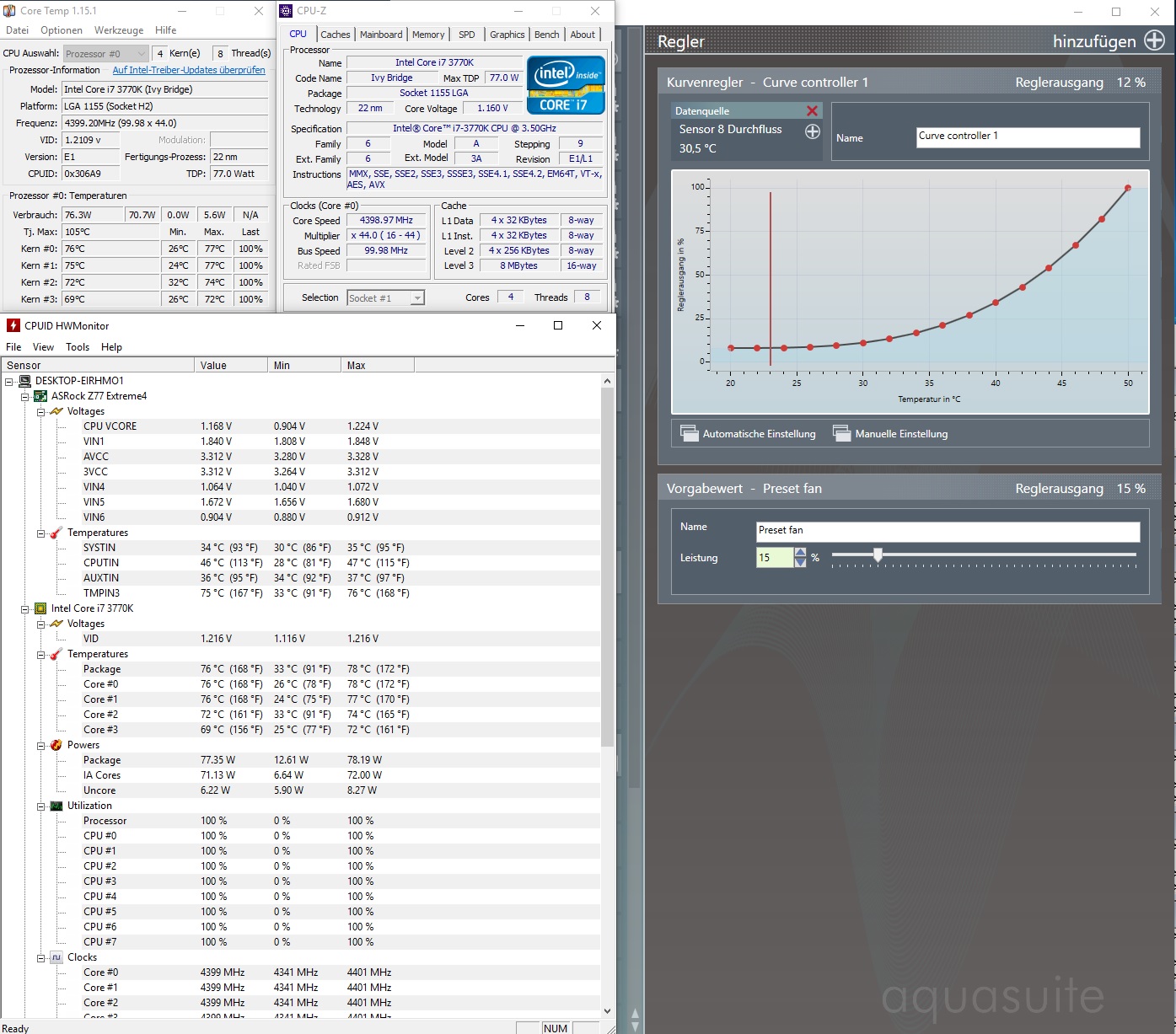Increase Leistung value with up stepper arrow
1176x1034 pixels.
tap(800, 552)
